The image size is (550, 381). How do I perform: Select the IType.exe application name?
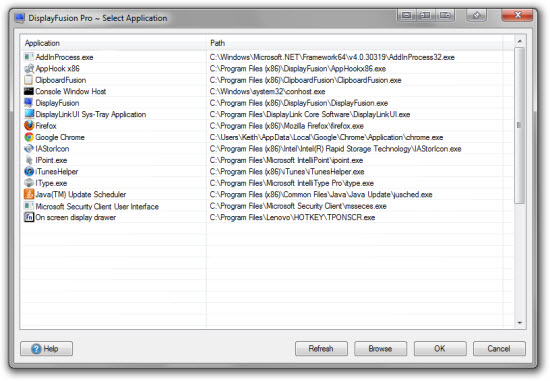(x=51, y=183)
